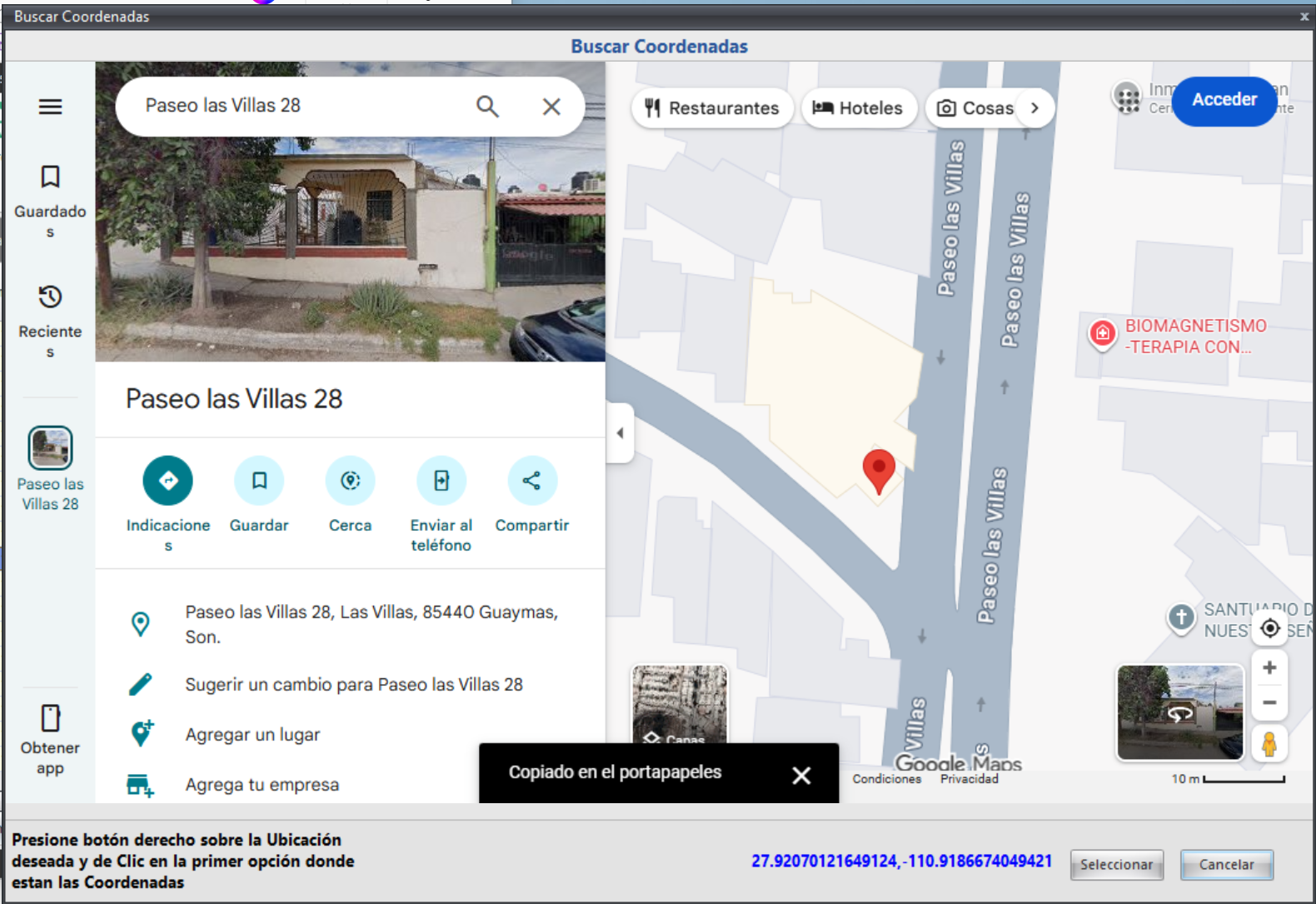1316x904 pixels.
Task: Close the Buscar Coordenadas window
Action: point(1304,16)
